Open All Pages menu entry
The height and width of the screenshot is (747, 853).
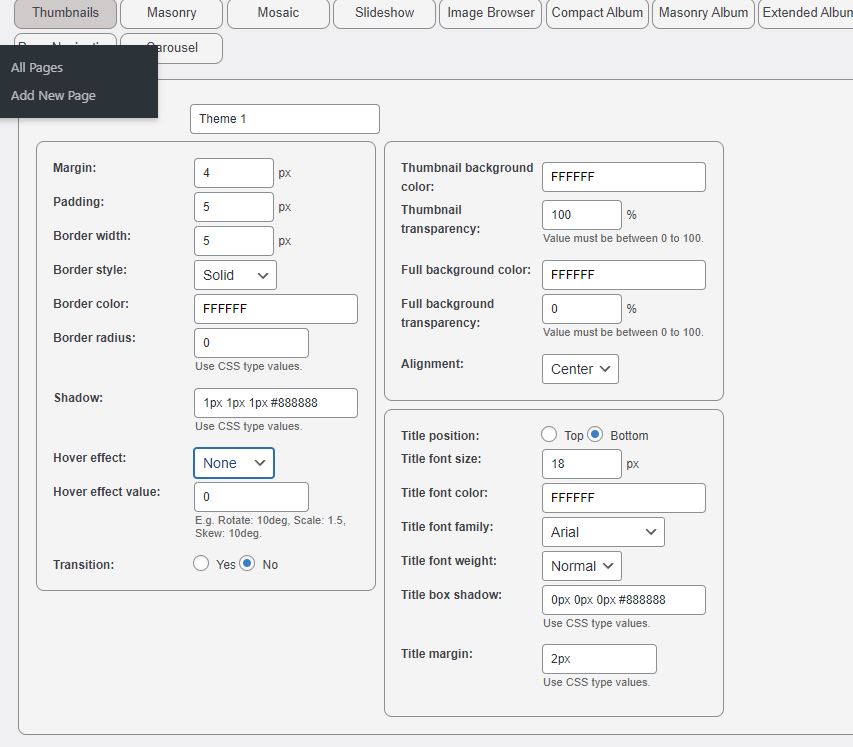(x=37, y=67)
